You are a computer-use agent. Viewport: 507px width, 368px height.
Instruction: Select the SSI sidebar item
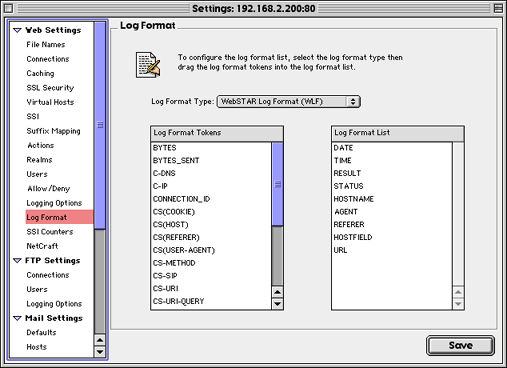33,116
